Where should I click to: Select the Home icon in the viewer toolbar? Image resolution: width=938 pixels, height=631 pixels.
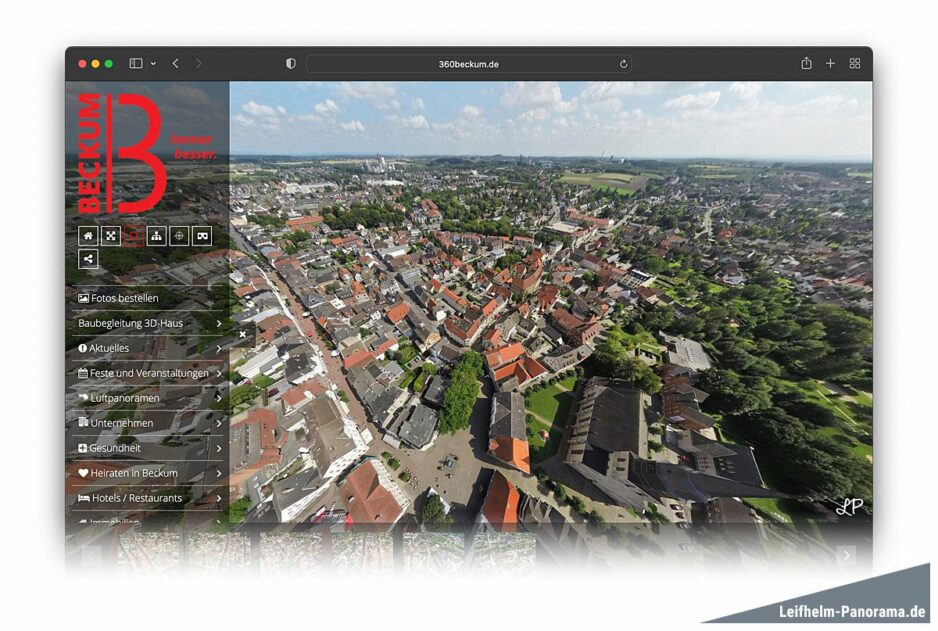click(x=88, y=236)
